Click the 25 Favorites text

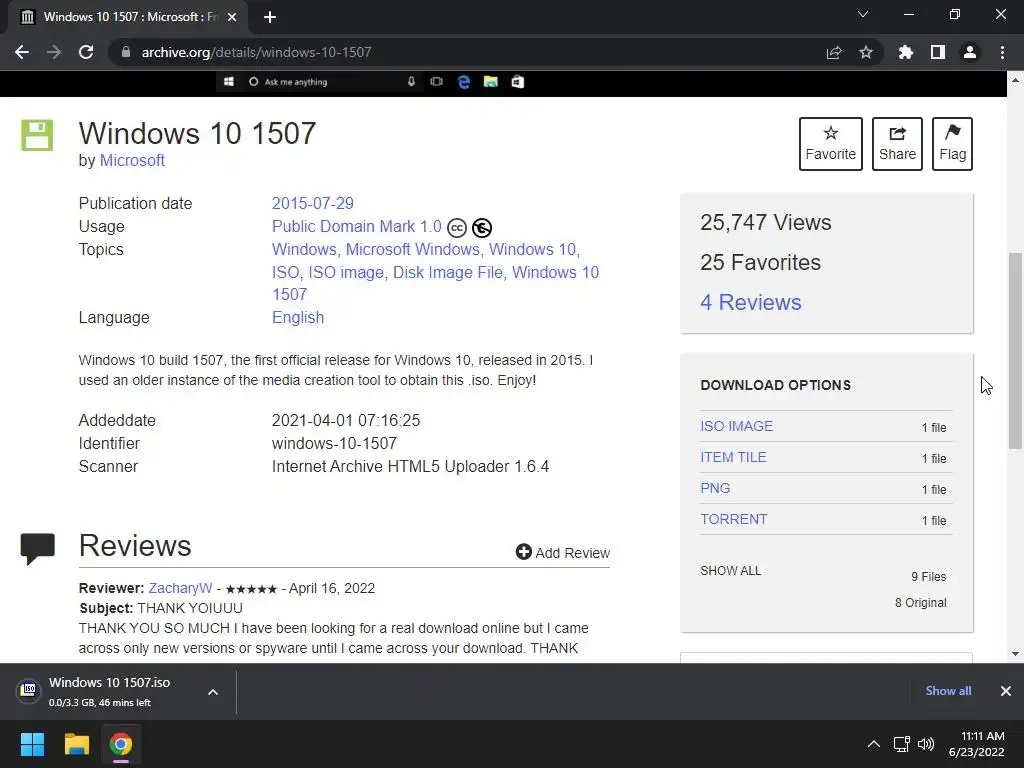761,263
